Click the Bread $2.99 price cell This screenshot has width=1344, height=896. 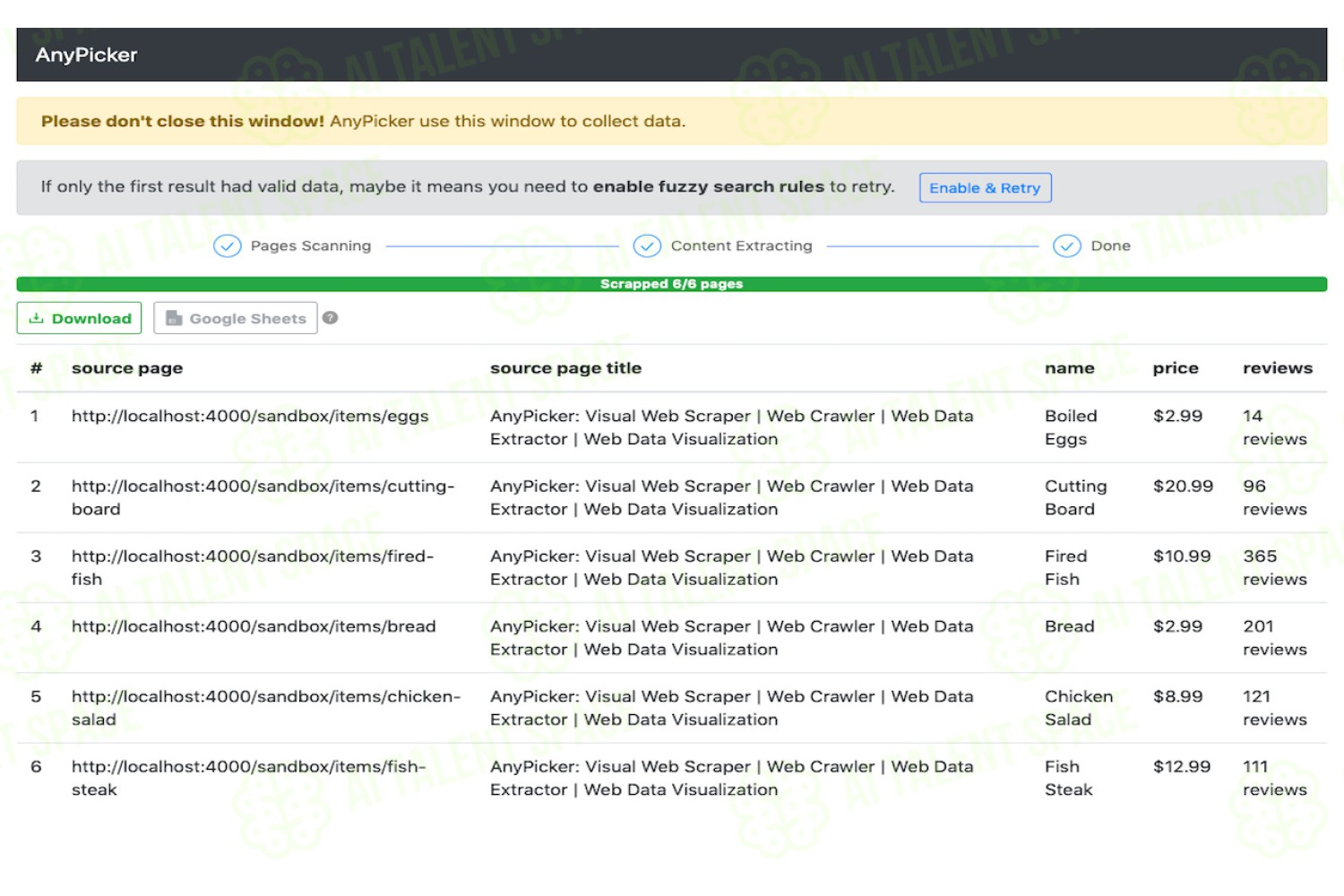(1178, 626)
